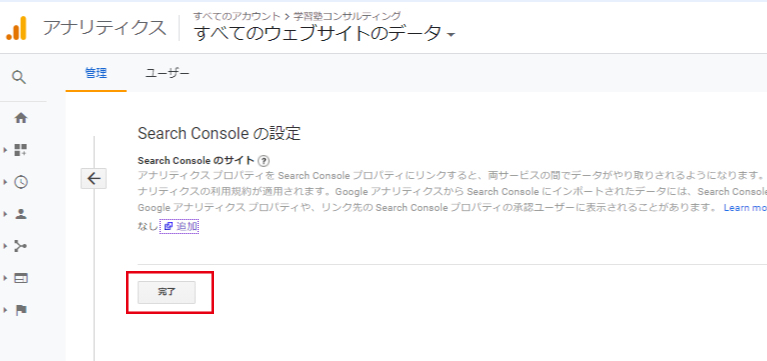Click the すべてのアカウント breadcrumb text
The image size is (767, 361).
237,16
